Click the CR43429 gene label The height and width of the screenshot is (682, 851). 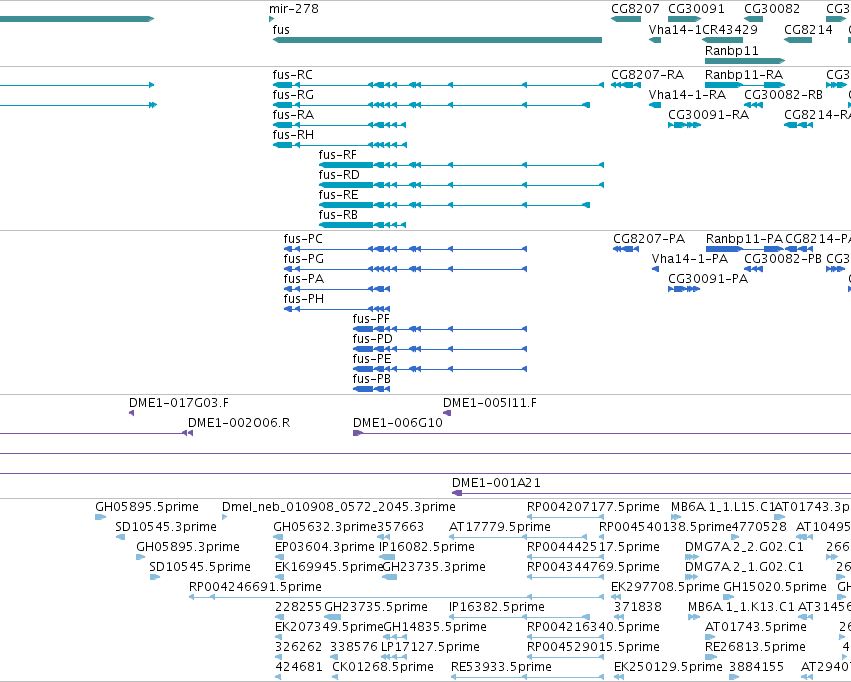pyautogui.click(x=730, y=29)
